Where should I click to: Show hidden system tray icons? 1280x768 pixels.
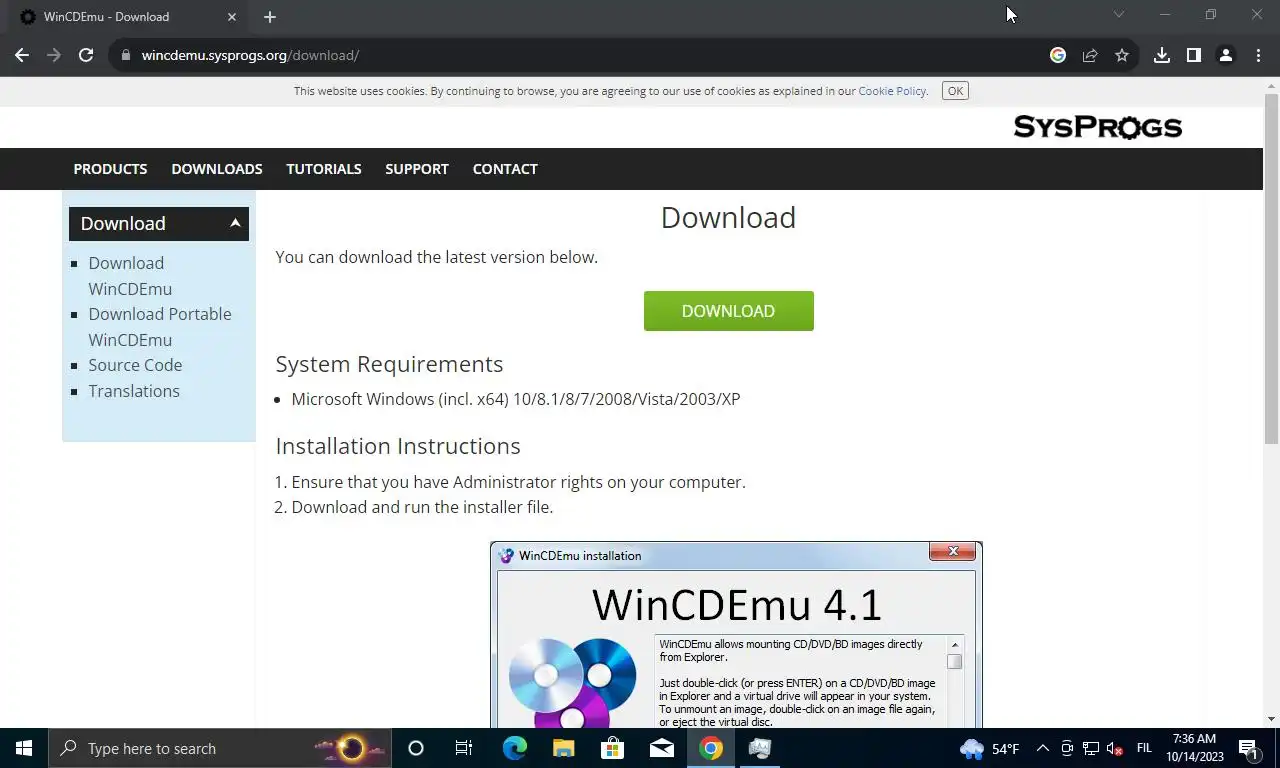[1043, 748]
